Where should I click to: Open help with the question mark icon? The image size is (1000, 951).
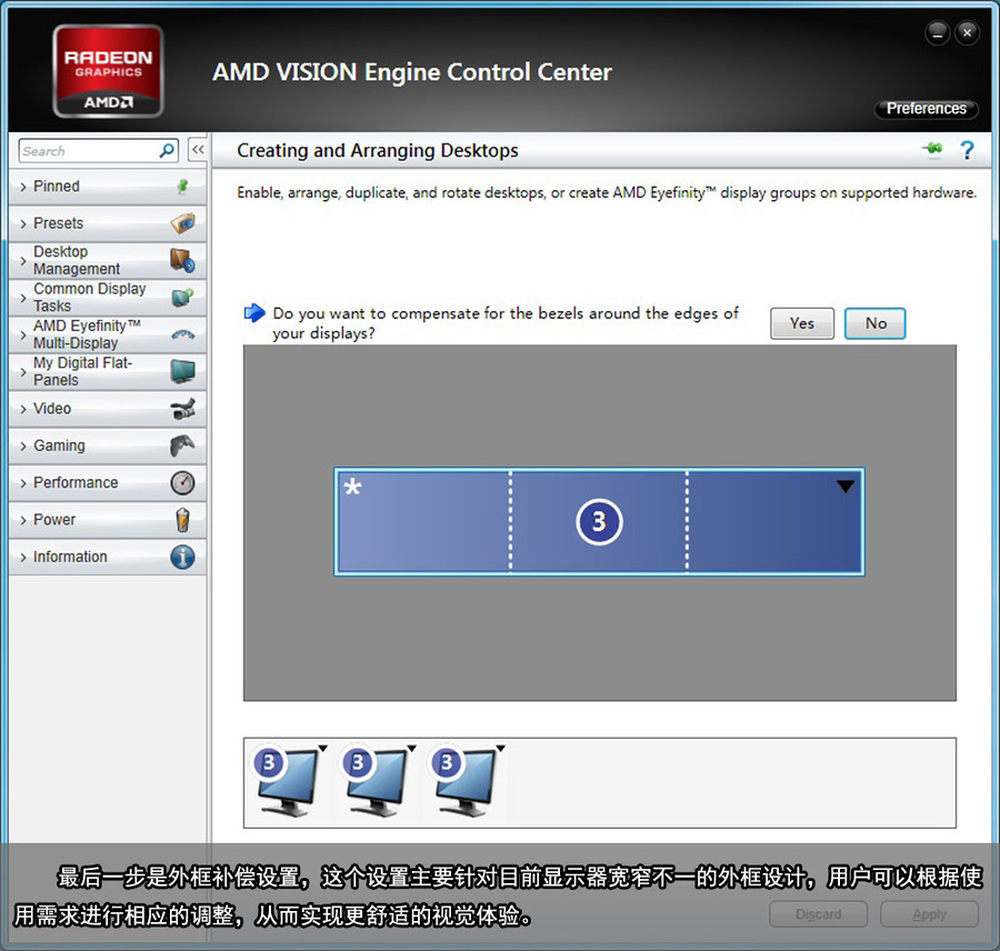(967, 151)
